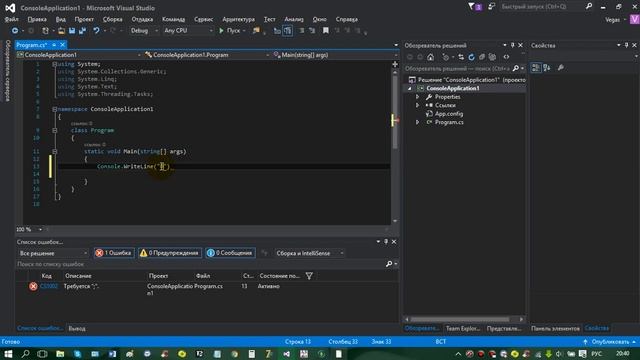The height and width of the screenshot is (360, 640).
Task: Click the filter funnel icon in error list header
Action: [309, 276]
